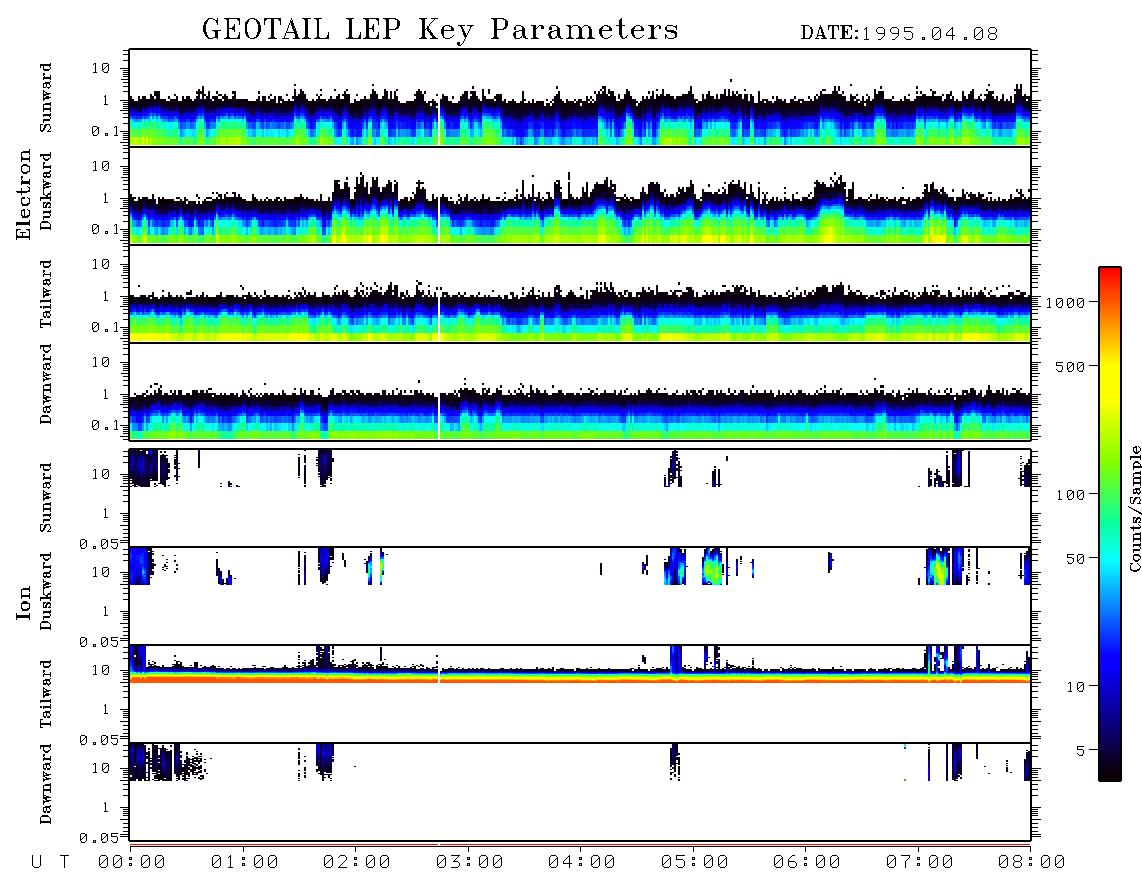Click the '05:00' time tick label
1142x880 pixels.
pyautogui.click(x=695, y=863)
